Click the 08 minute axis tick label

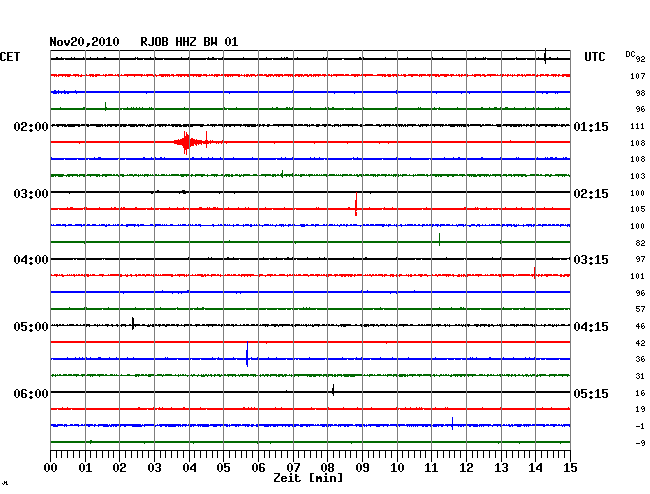[327, 468]
